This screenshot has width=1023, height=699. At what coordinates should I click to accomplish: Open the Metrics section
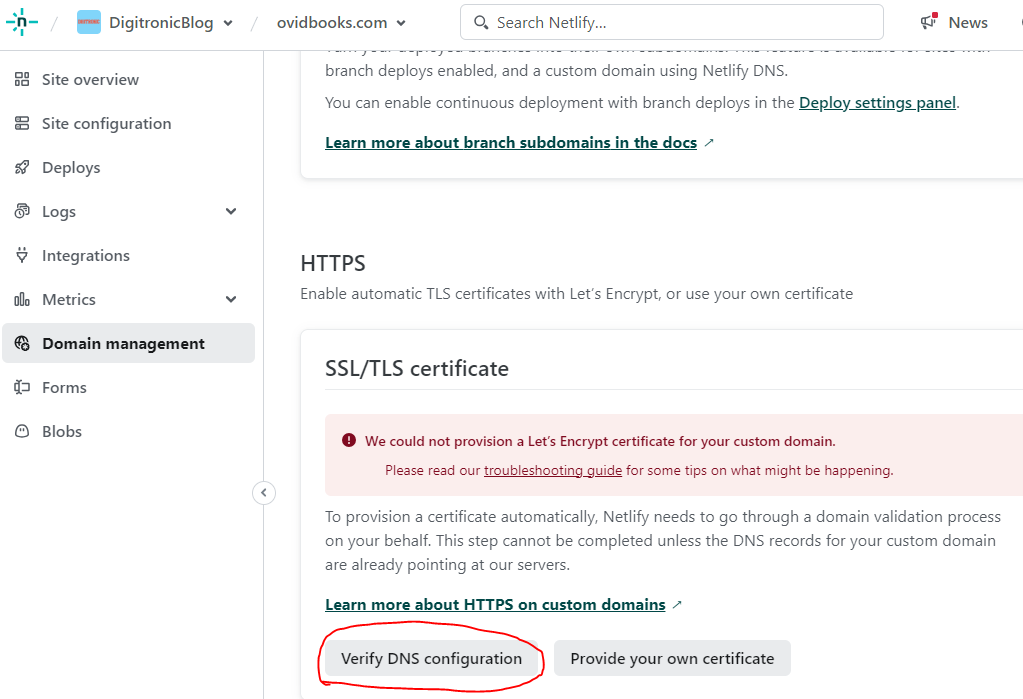pyautogui.click(x=69, y=300)
